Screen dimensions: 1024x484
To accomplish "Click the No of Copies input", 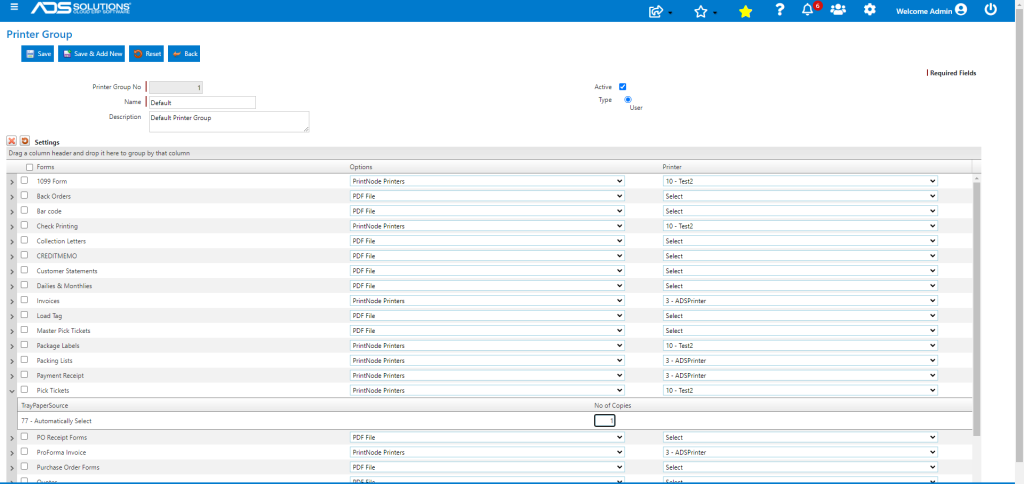I will [x=605, y=421].
